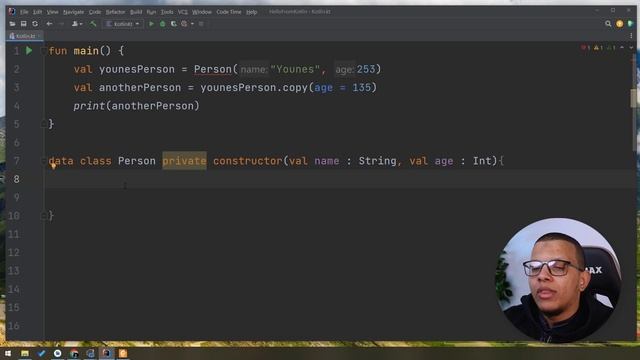Click the constructor keyword on line 7
Viewport: 640px width, 360px height.
(x=247, y=161)
